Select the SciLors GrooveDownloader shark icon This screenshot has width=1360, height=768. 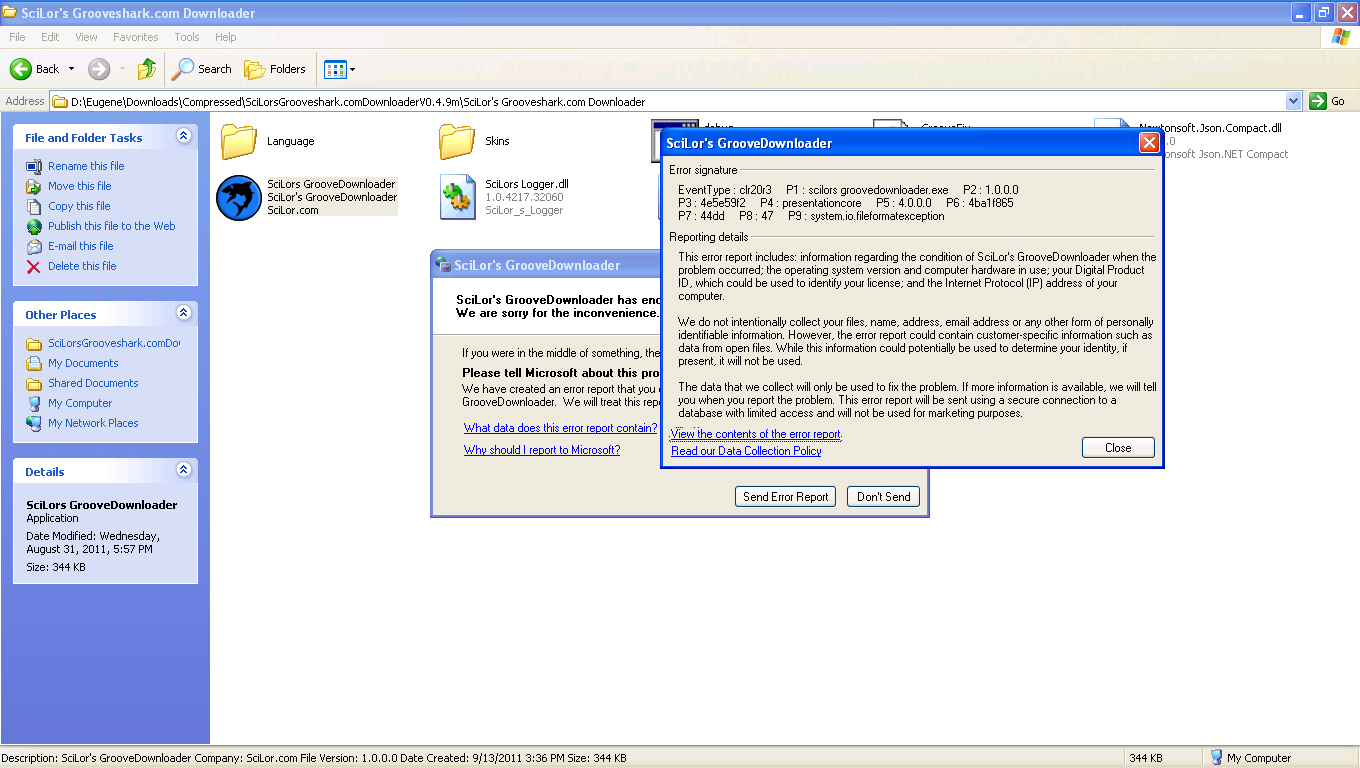tap(239, 197)
